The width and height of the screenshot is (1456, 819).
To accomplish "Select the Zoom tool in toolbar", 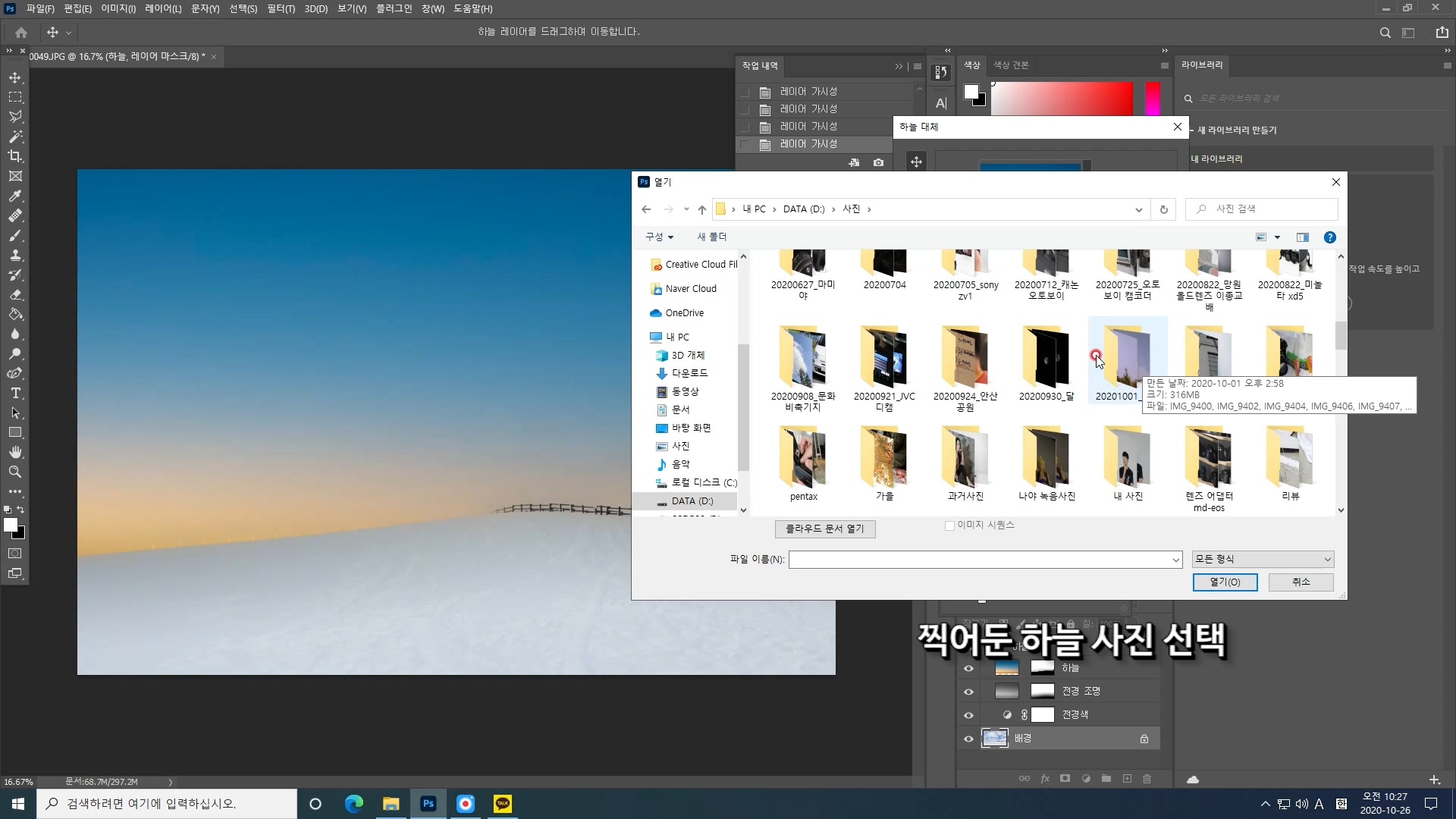I will click(x=15, y=472).
